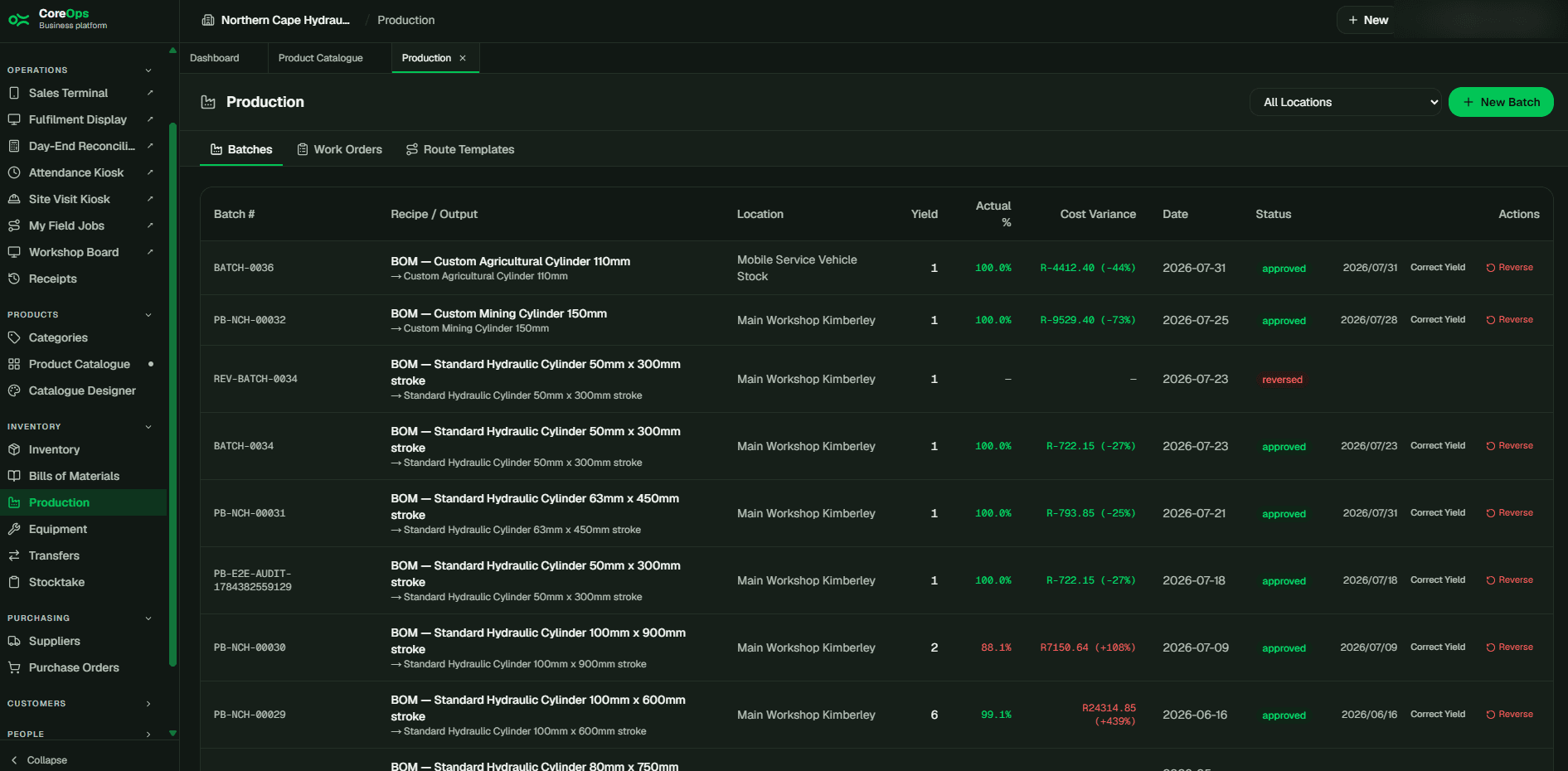
Task: Click the Reverse icon for BATCH-0036
Action: tap(1491, 268)
